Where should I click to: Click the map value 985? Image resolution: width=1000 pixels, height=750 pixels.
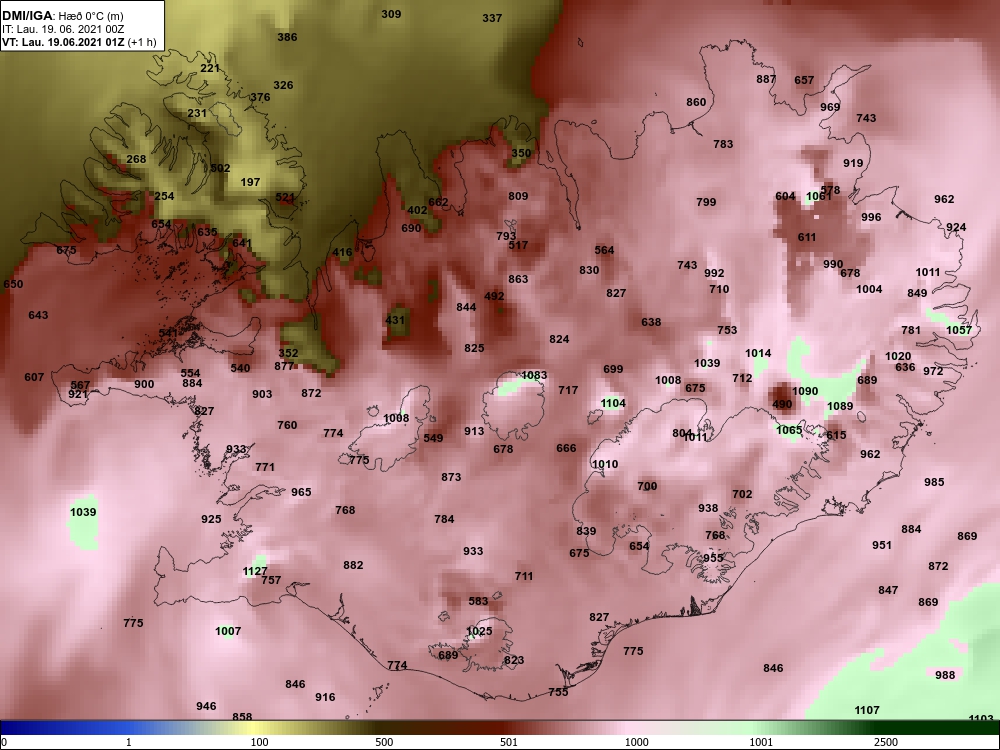pyautogui.click(x=934, y=482)
